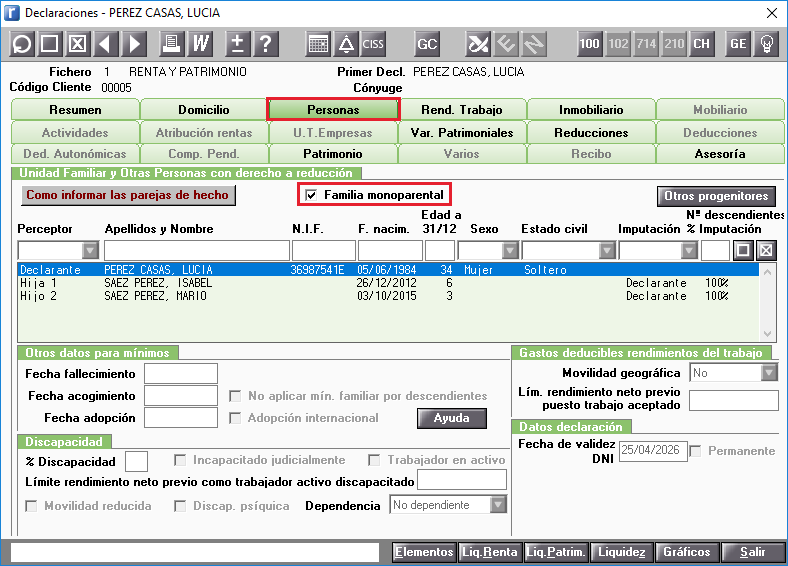Open the Imputación dropdown
This screenshot has height=566, width=788.
pyautogui.click(x=688, y=250)
